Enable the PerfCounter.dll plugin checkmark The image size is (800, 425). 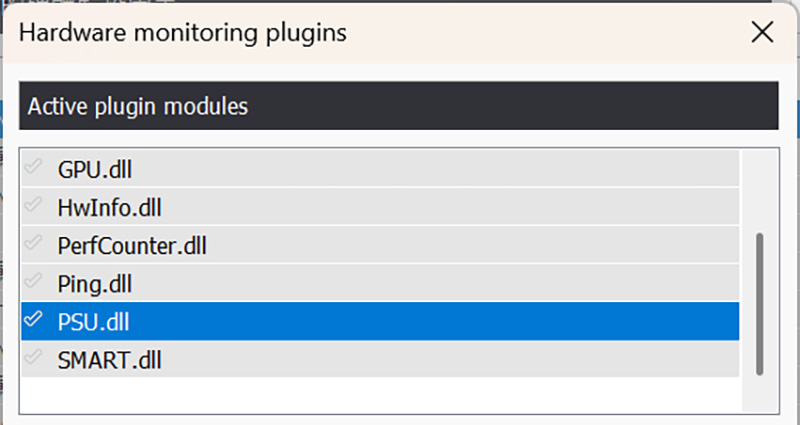click(x=33, y=243)
